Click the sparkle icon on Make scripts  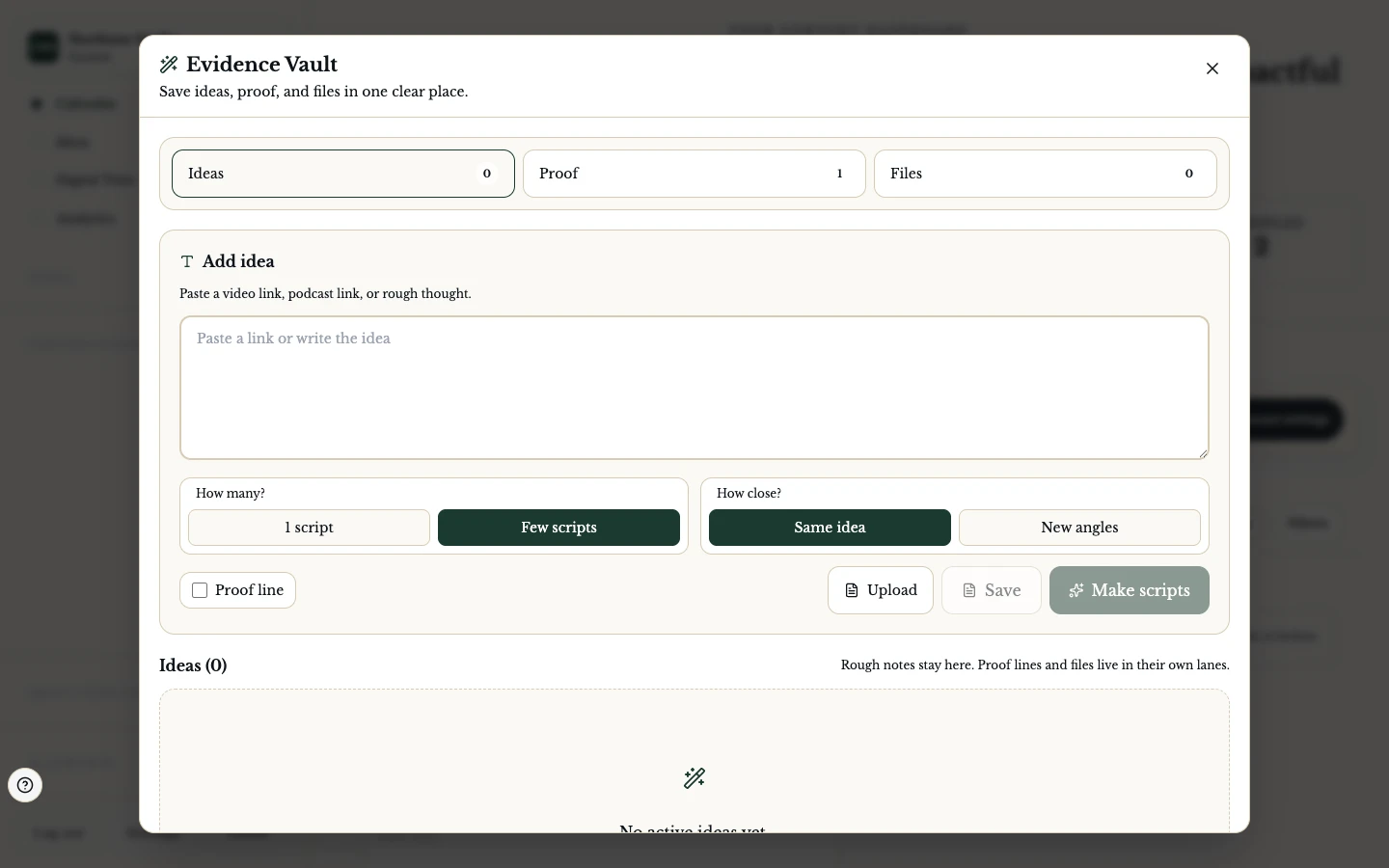(1076, 590)
